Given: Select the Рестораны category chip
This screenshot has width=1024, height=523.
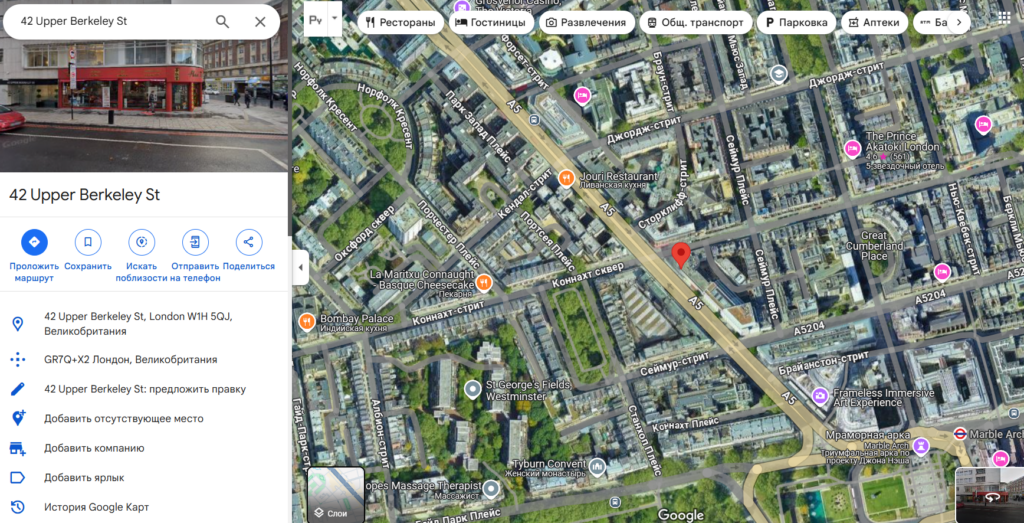Looking at the screenshot, I should [x=400, y=22].
